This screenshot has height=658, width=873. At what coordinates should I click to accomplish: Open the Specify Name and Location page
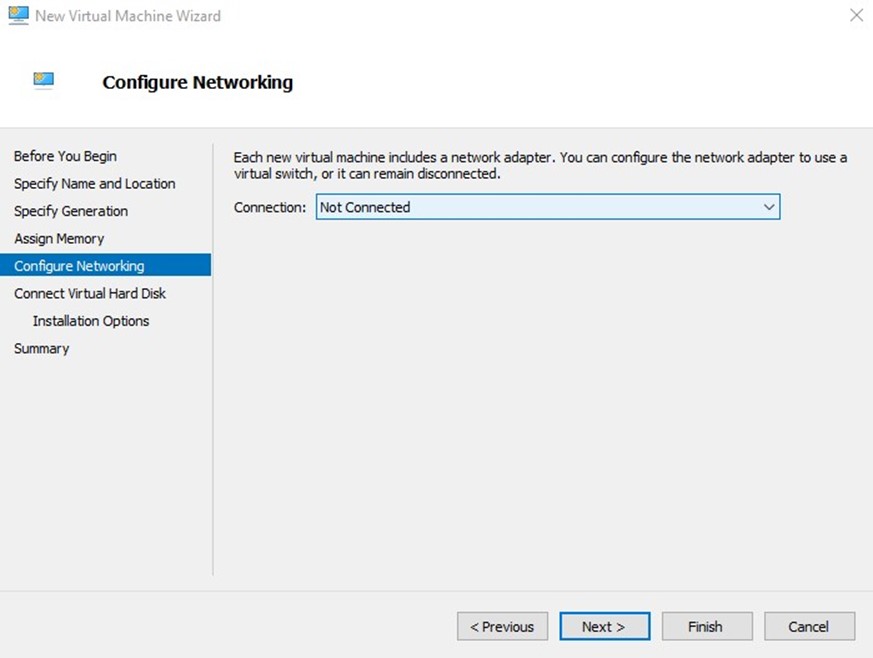(x=94, y=184)
